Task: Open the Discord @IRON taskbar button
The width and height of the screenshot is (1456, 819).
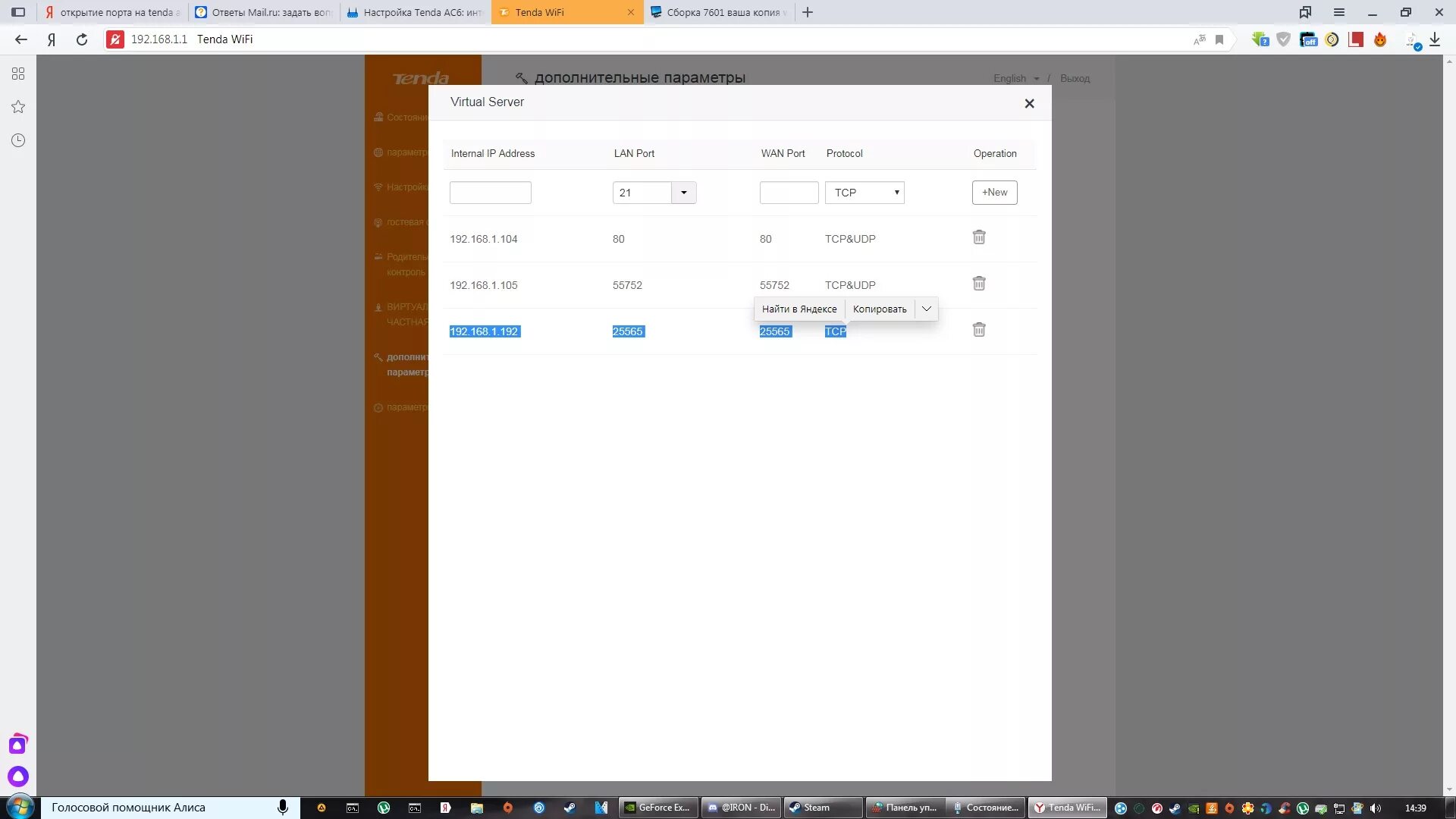Action: (741, 808)
